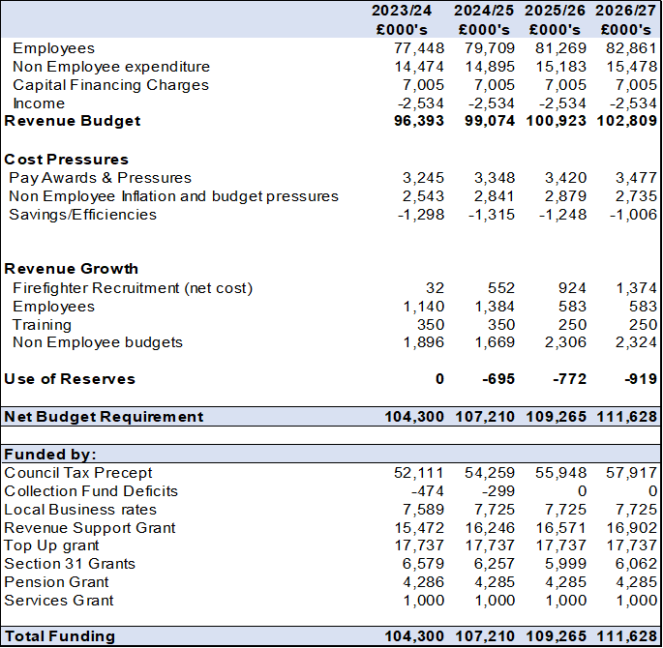
Task: Click the Pay Awards & Pressures label
Action: click(100, 178)
